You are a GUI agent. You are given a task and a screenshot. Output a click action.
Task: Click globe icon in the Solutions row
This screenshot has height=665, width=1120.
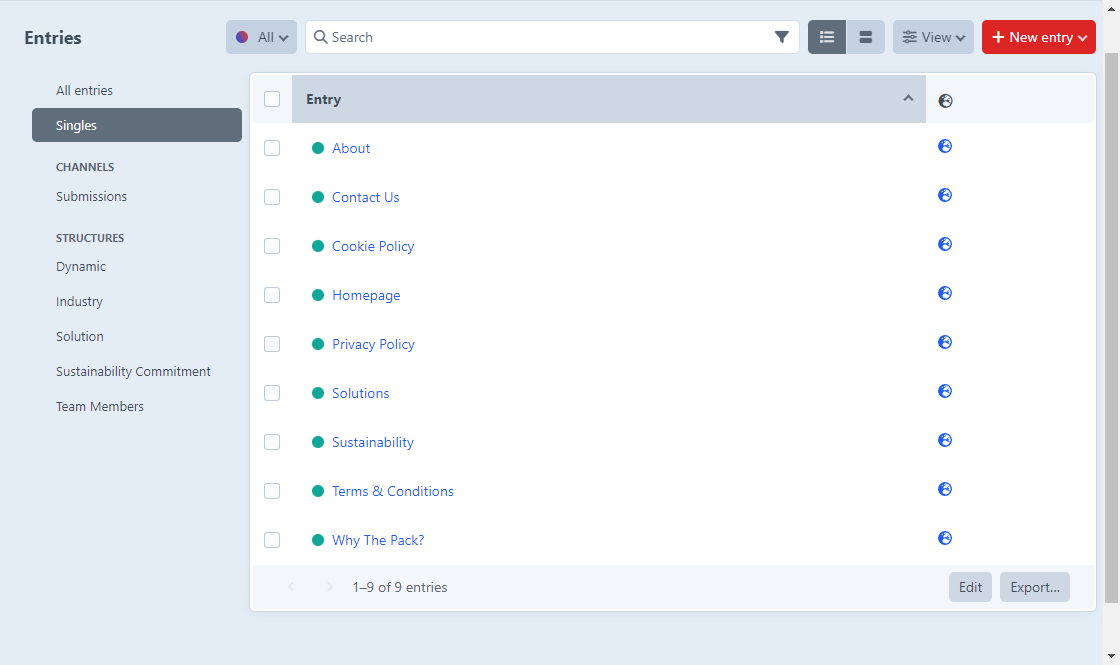pos(945,391)
